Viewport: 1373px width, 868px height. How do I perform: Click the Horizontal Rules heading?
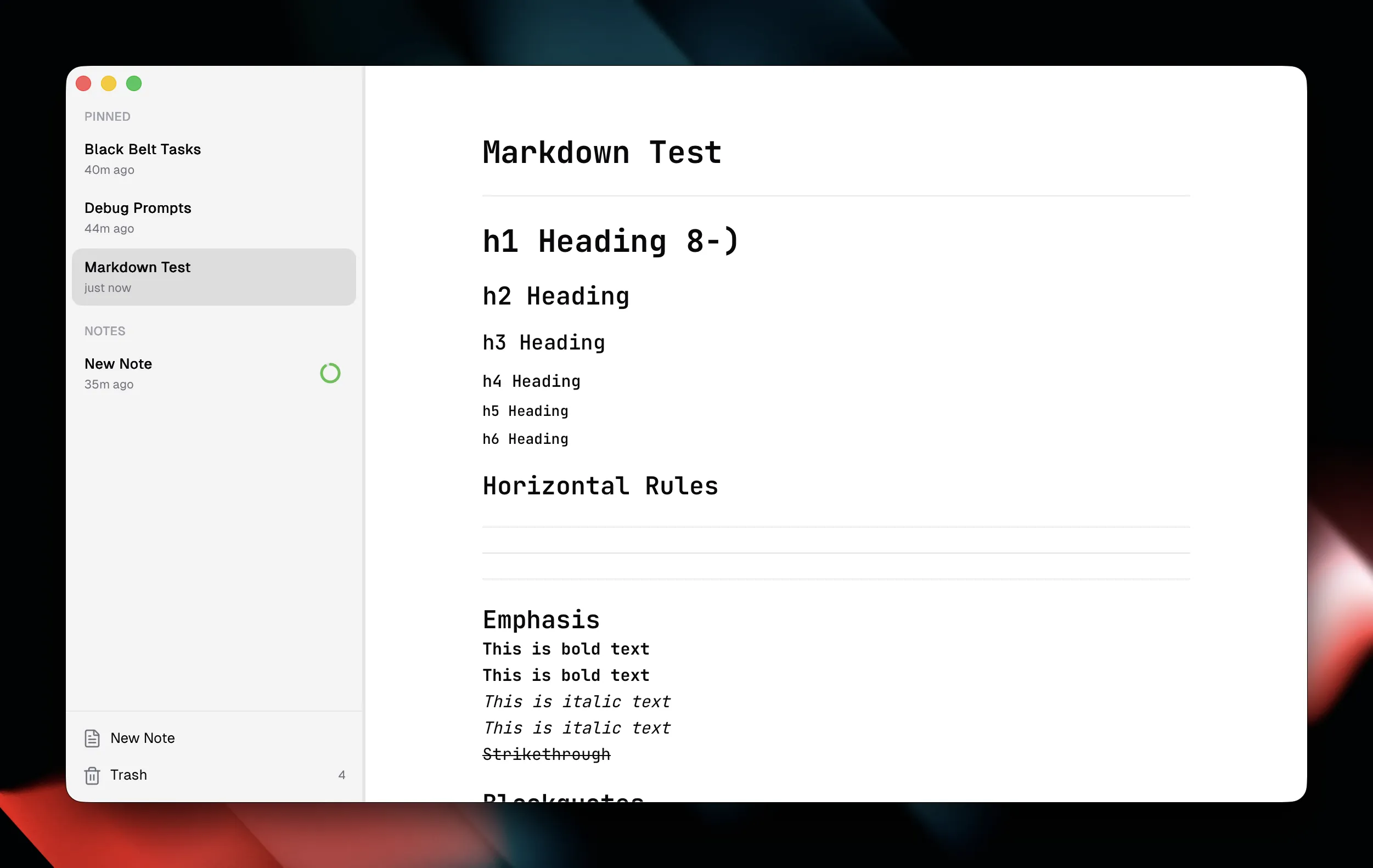tap(600, 486)
